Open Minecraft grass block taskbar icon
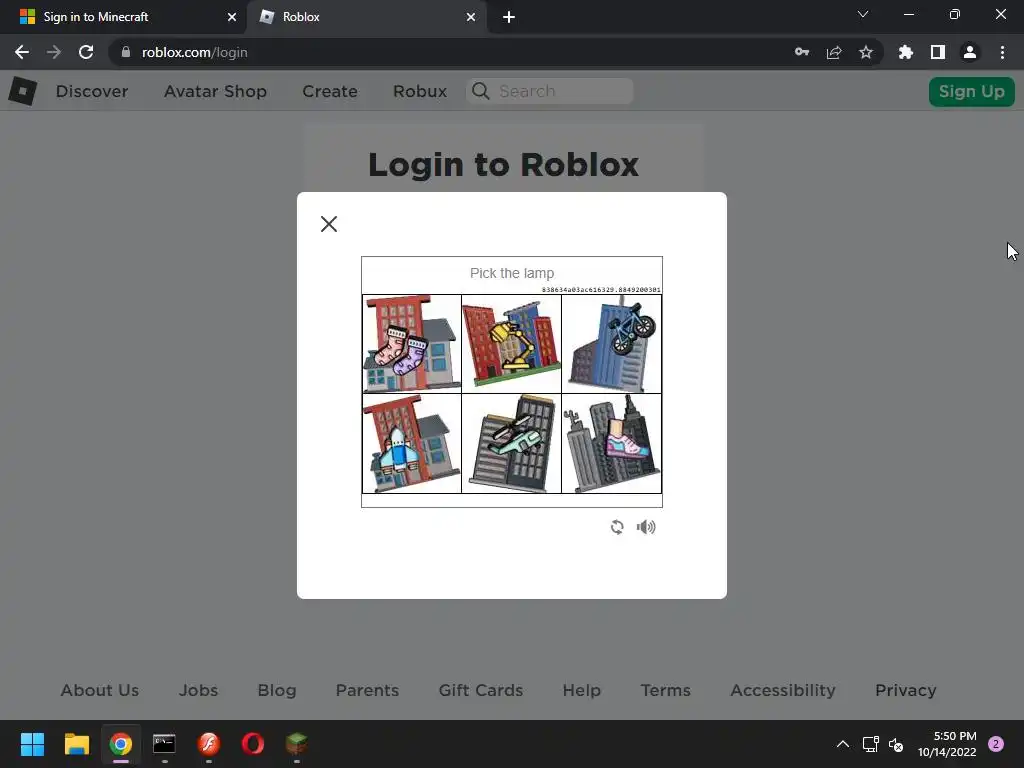1024x768 pixels. 297,744
